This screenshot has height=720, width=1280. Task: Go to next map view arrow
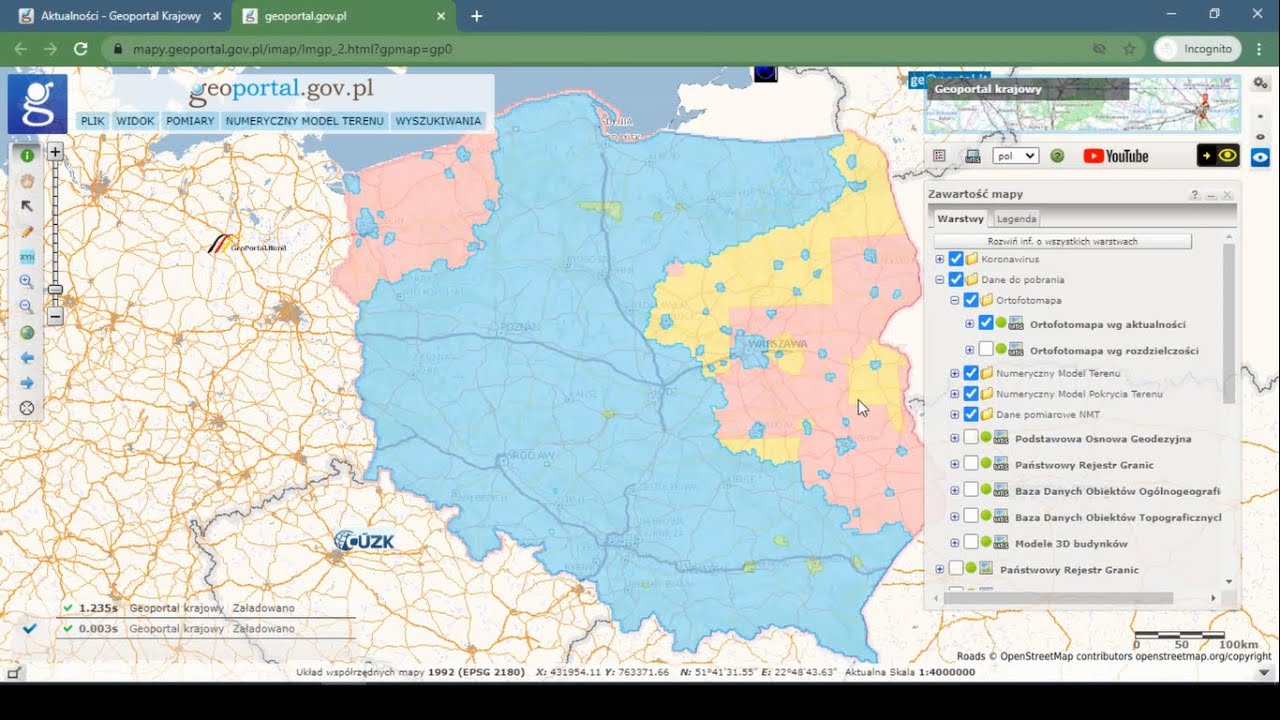tap(27, 383)
